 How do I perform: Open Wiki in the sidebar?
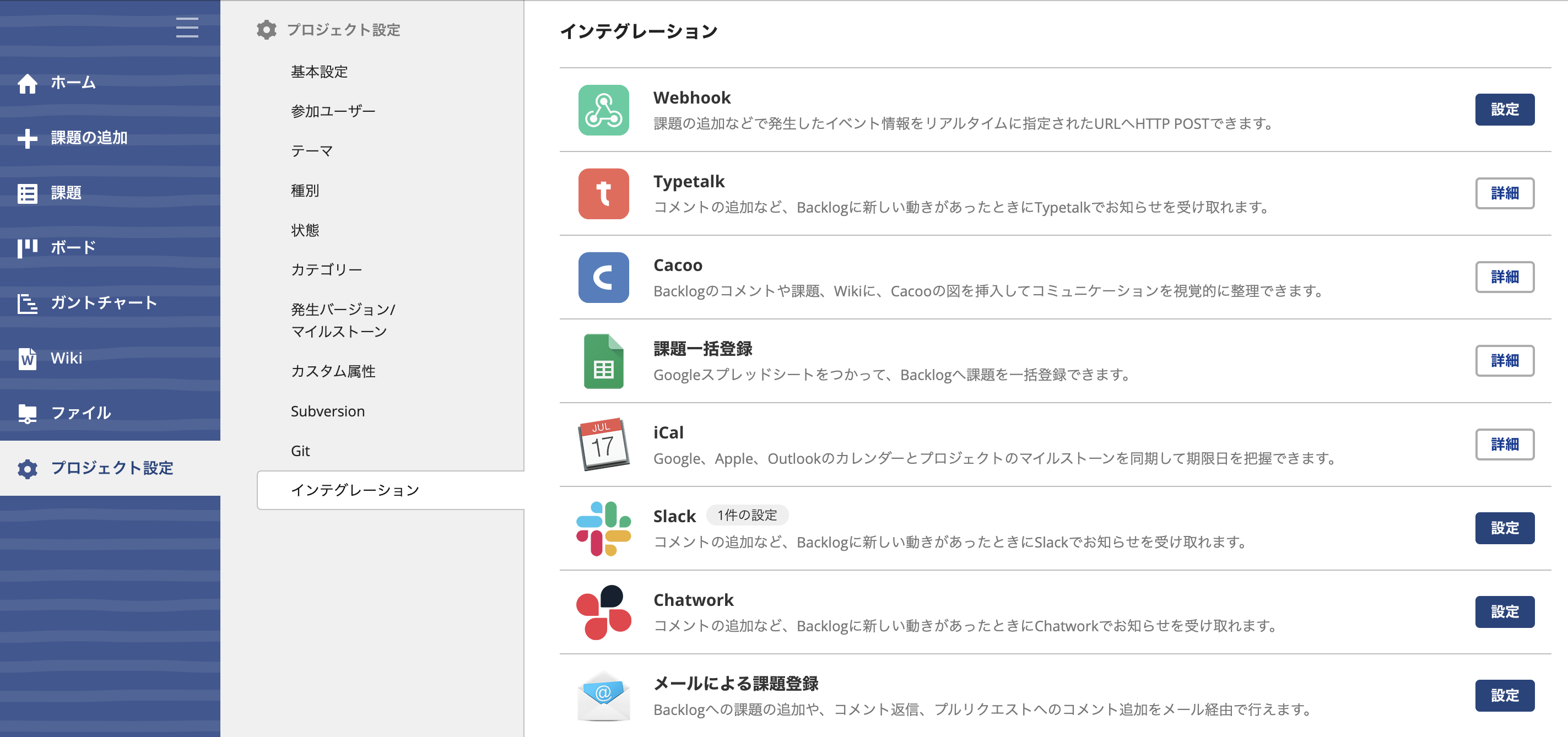(110, 359)
